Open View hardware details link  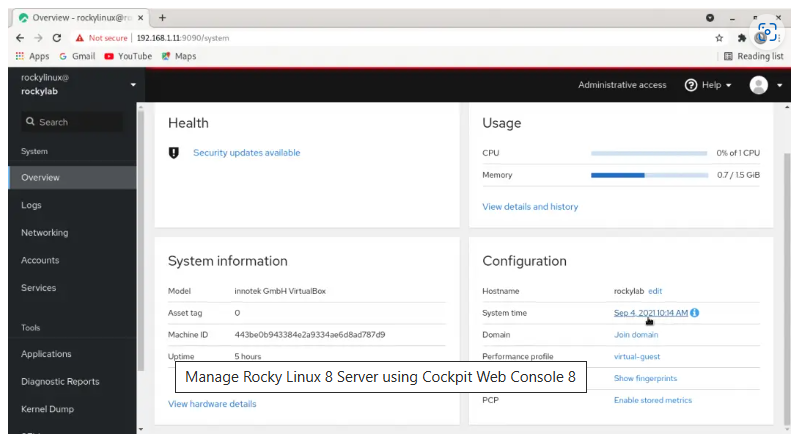point(212,404)
